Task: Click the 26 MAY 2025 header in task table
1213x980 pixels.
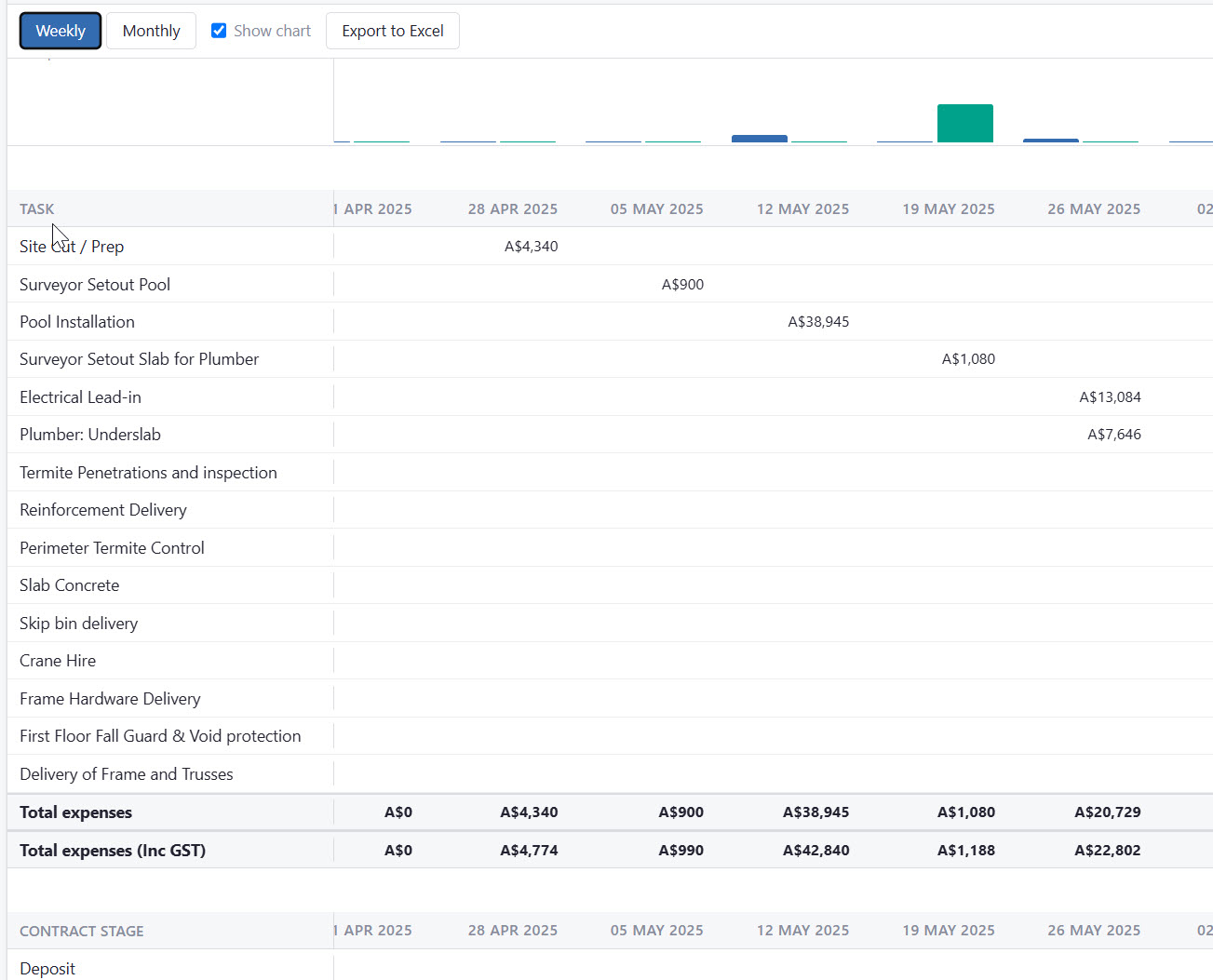Action: 1094,209
